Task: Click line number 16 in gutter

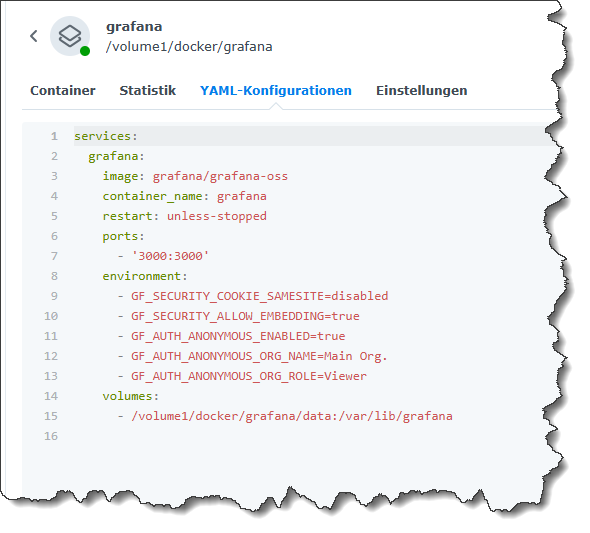Action: [51, 436]
